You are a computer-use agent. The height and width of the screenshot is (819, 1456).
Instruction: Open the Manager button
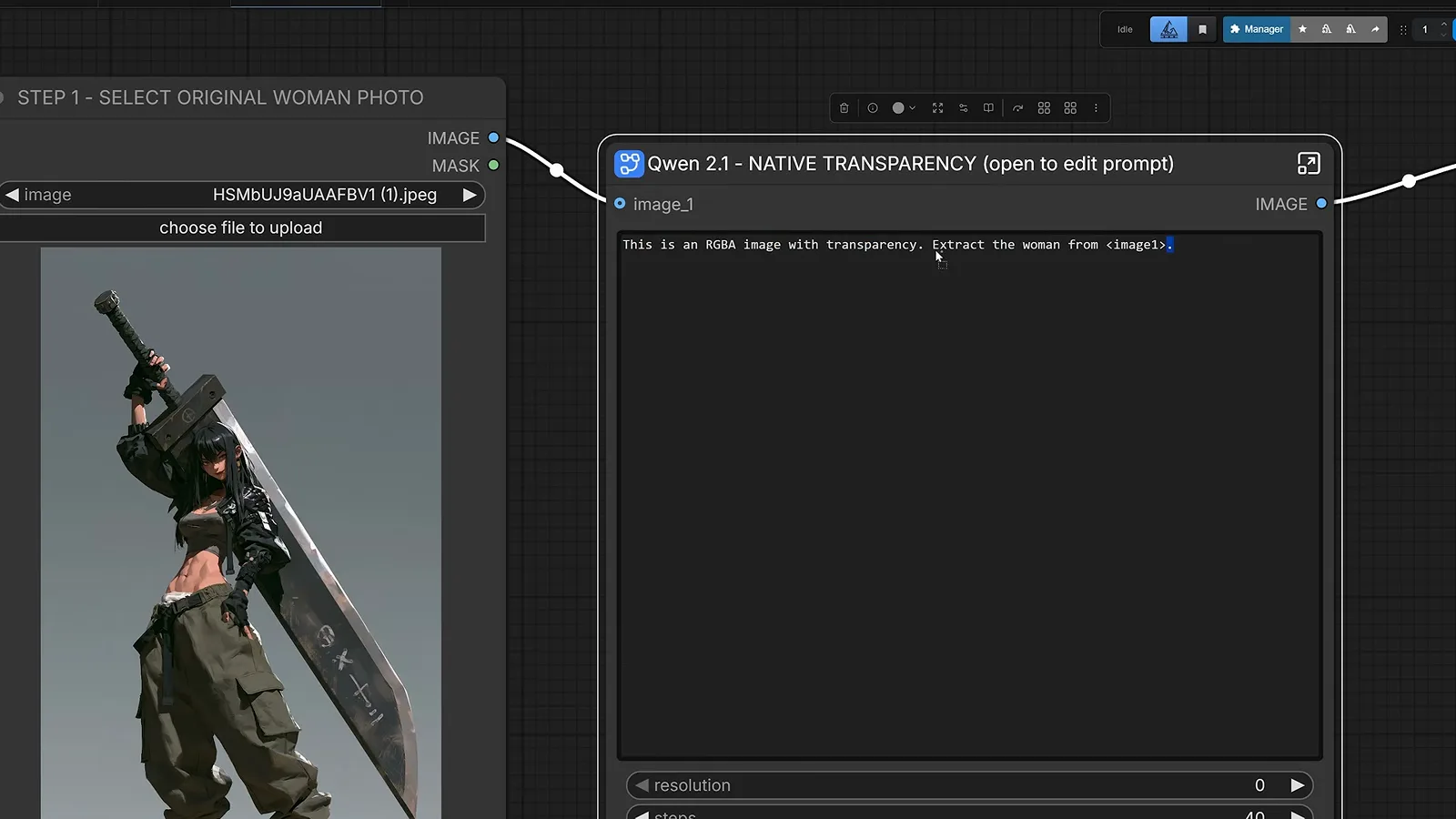[x=1257, y=29]
